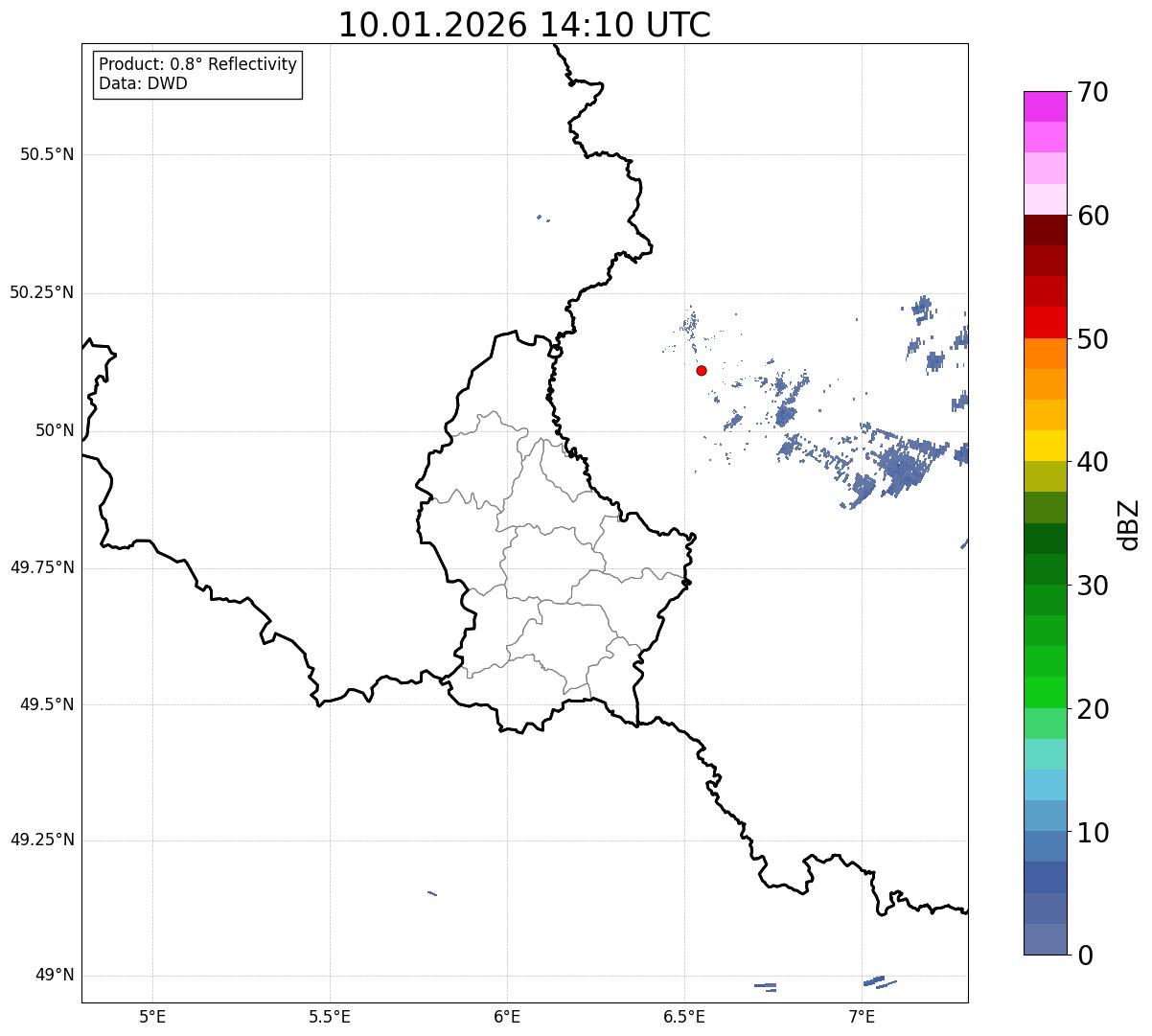Click the orange colorbar segment below 50
Image resolution: width=1152 pixels, height=1036 pixels.
click(x=1045, y=354)
